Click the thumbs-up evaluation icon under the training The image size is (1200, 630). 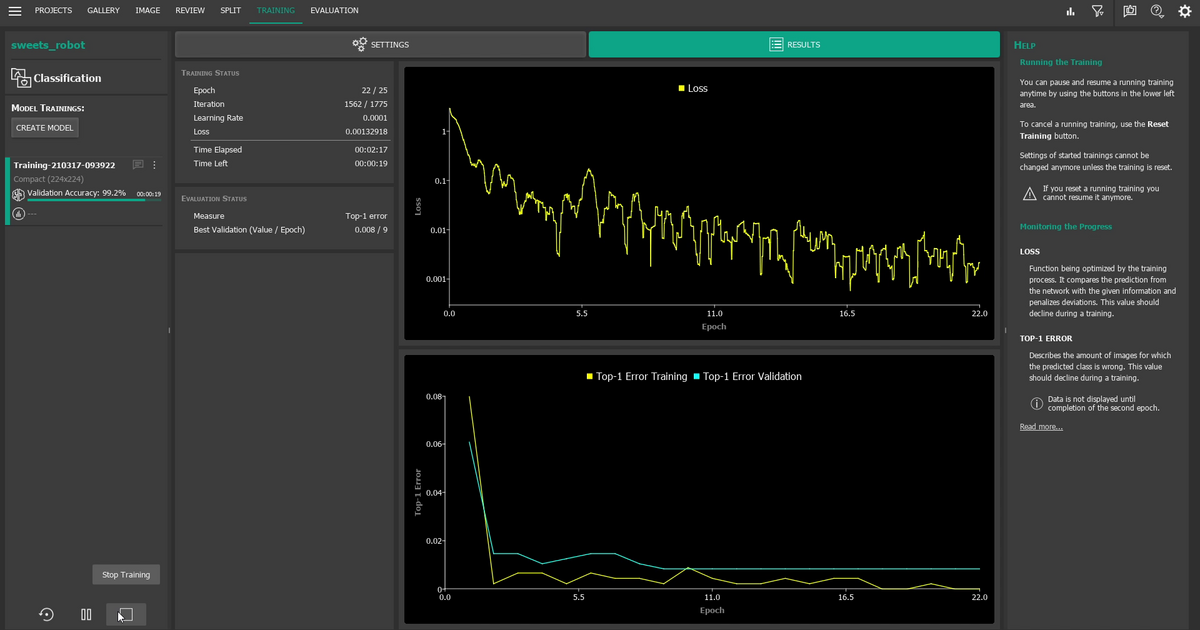click(x=18, y=213)
